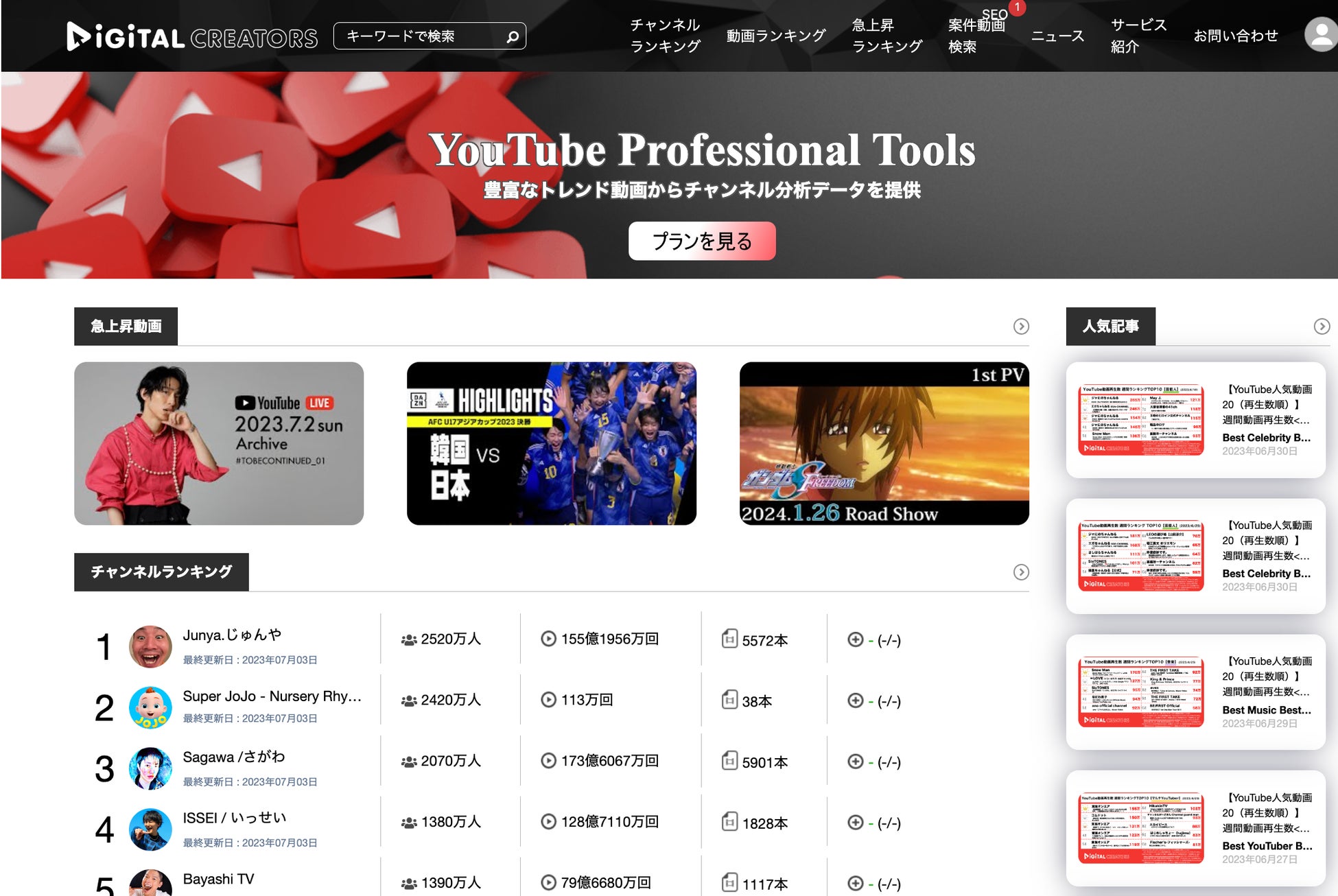Click the Digital Creators logo

[192, 37]
